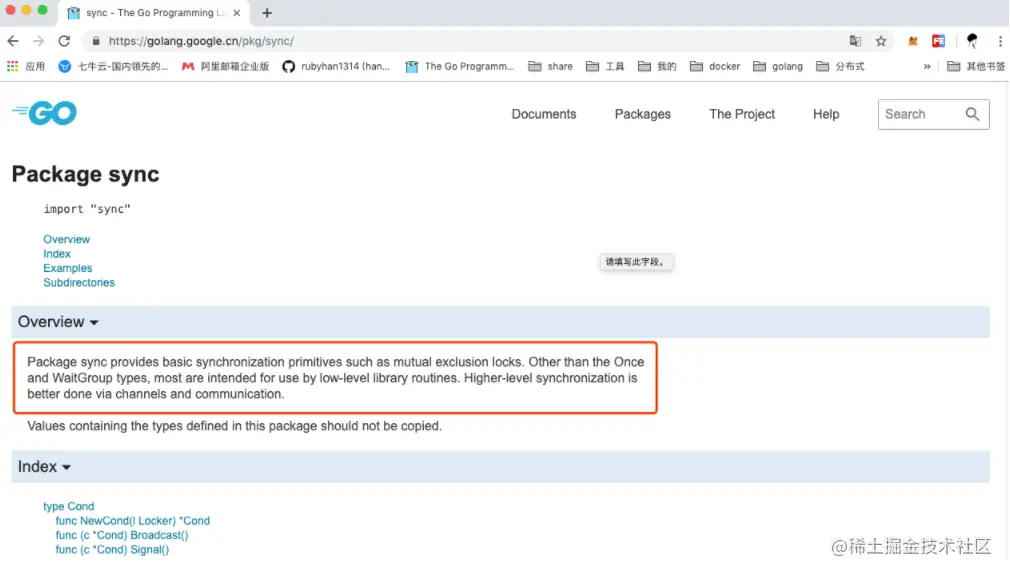This screenshot has height=575, width=1010.
Task: Jump to the Examples link
Action: point(68,269)
